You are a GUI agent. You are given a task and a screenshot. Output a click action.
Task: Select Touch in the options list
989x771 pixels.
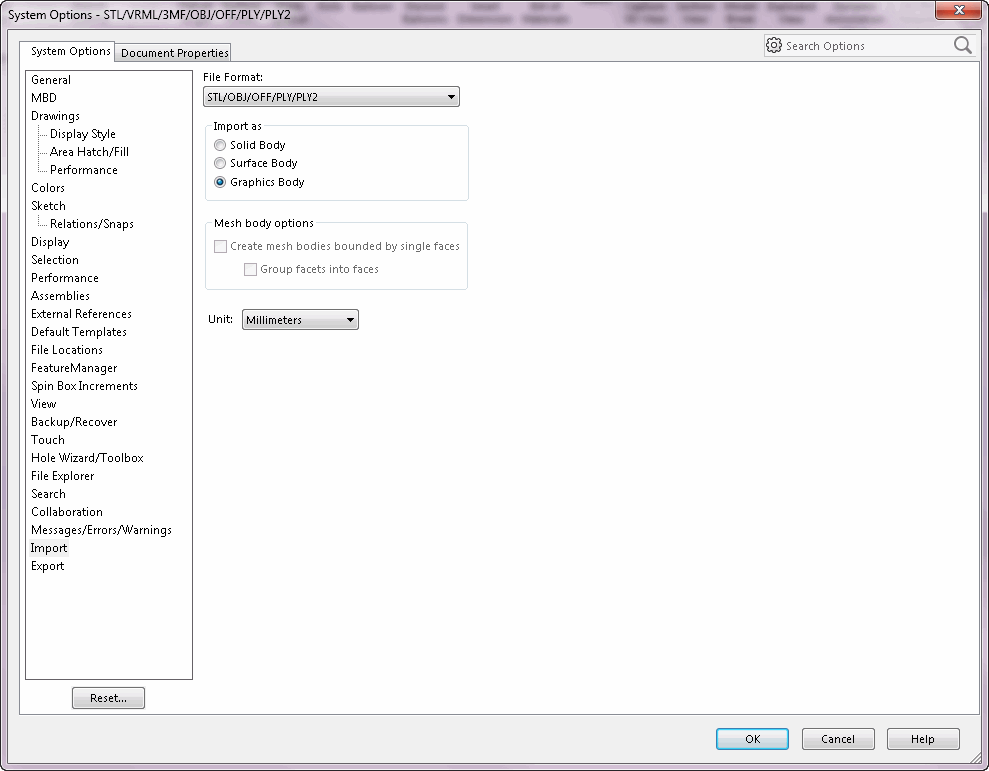click(48, 440)
